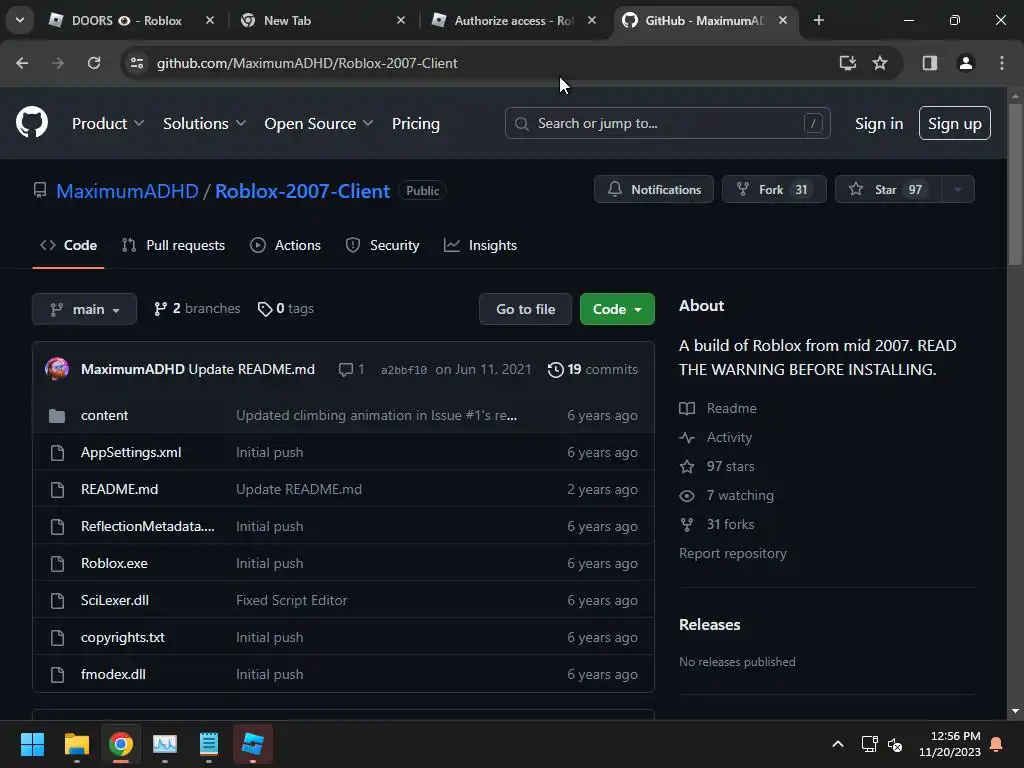Open the SciLexer.dll file
1024x768 pixels.
(115, 600)
